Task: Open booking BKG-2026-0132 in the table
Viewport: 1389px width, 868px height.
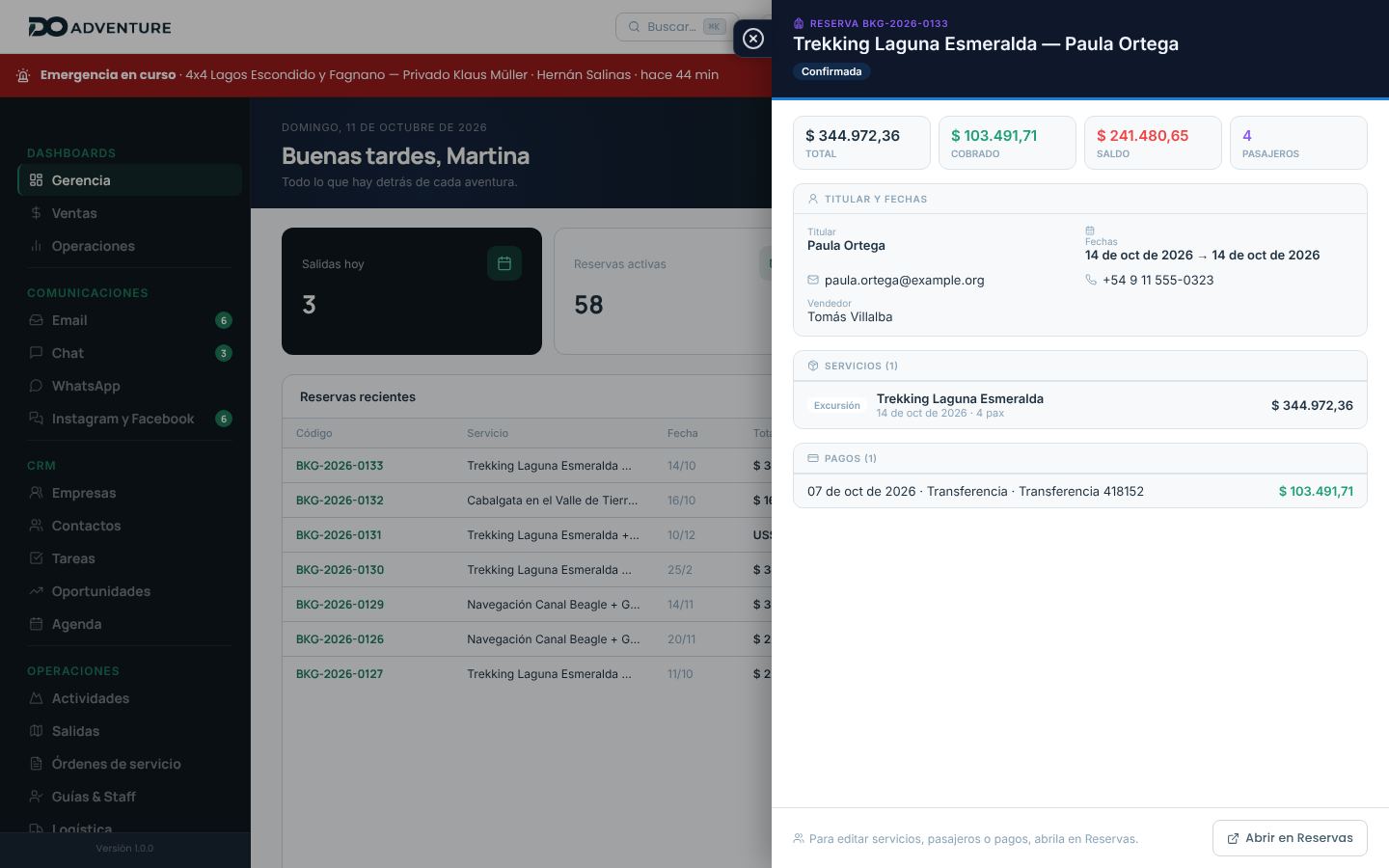Action: click(x=340, y=501)
